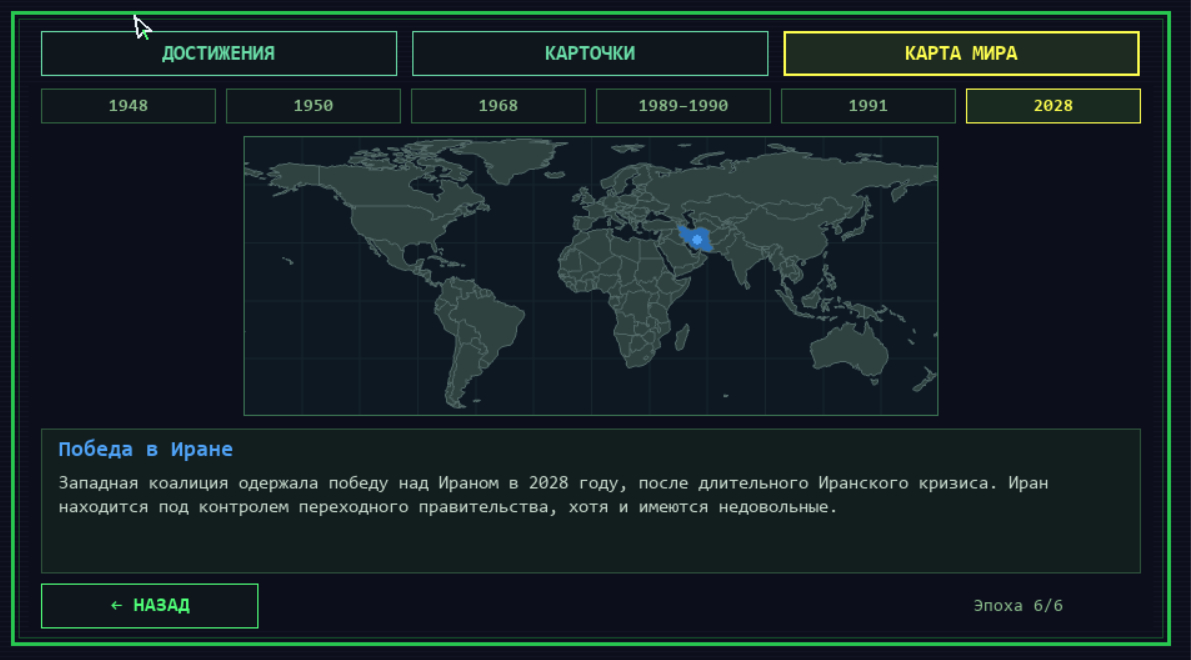Click Madagascar on the world map
The width and height of the screenshot is (1191, 660).
(681, 336)
